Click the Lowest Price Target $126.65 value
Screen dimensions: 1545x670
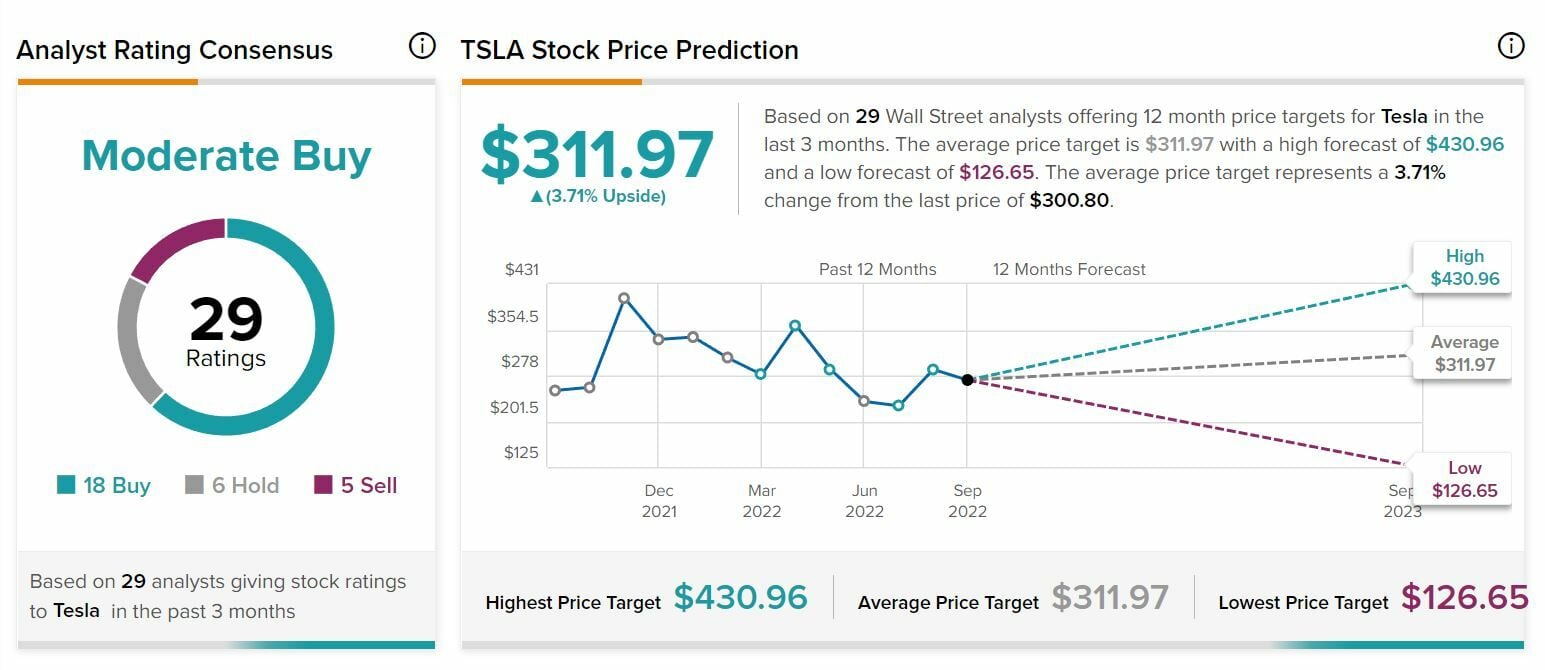coord(1465,598)
